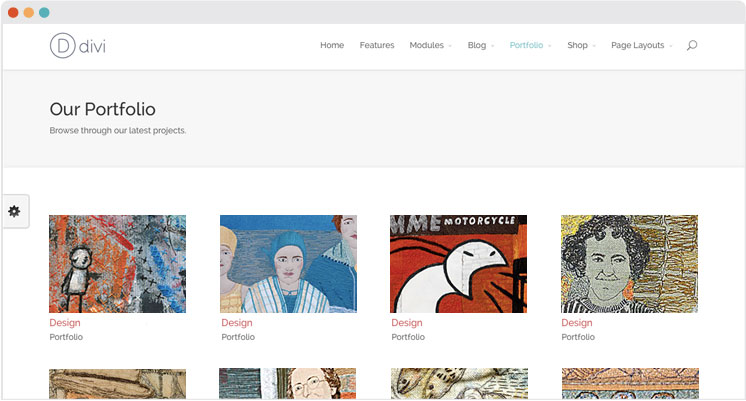Open the curly-haired portrait thumbnail
The image size is (746, 401).
[x=629, y=264]
